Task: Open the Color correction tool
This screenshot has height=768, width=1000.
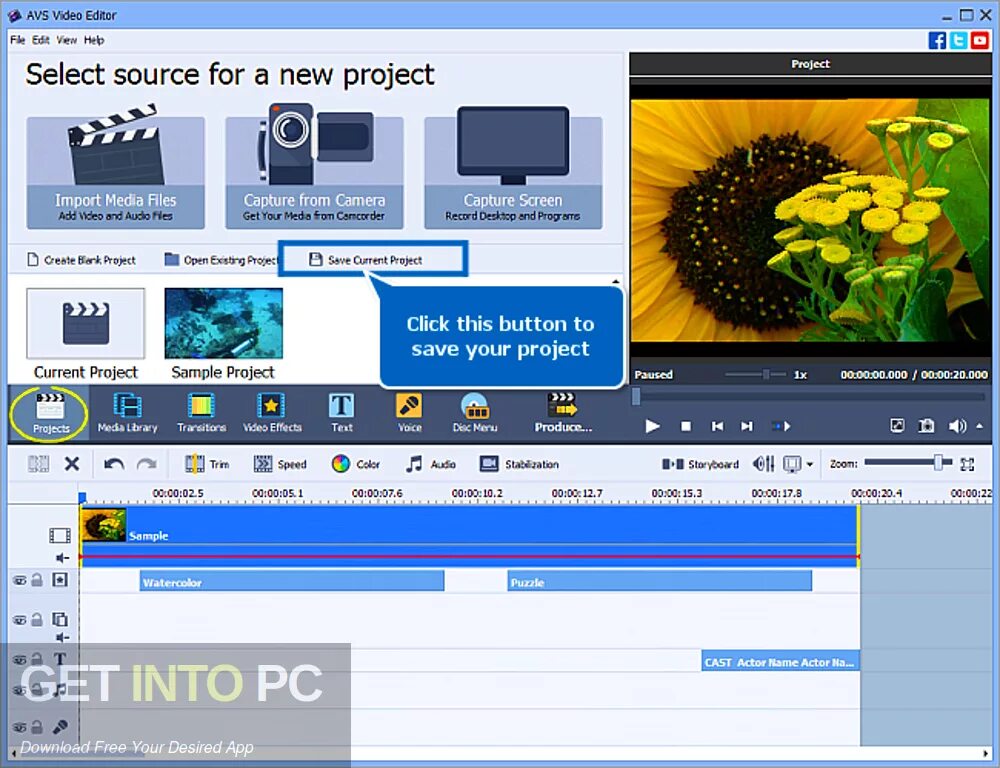Action: pos(355,464)
